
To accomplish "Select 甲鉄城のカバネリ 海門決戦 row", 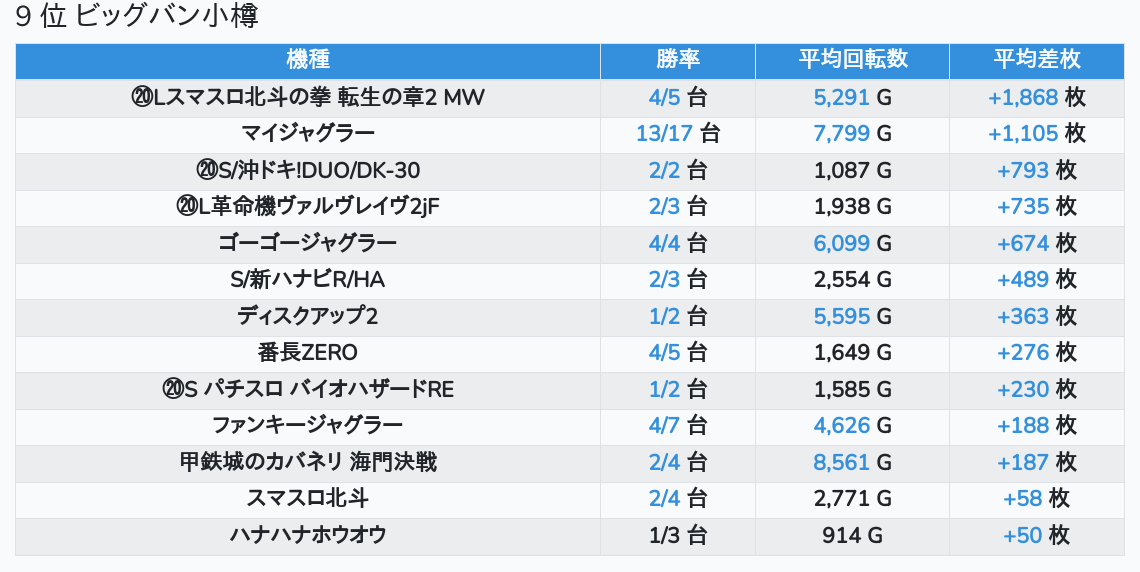I will (307, 462).
